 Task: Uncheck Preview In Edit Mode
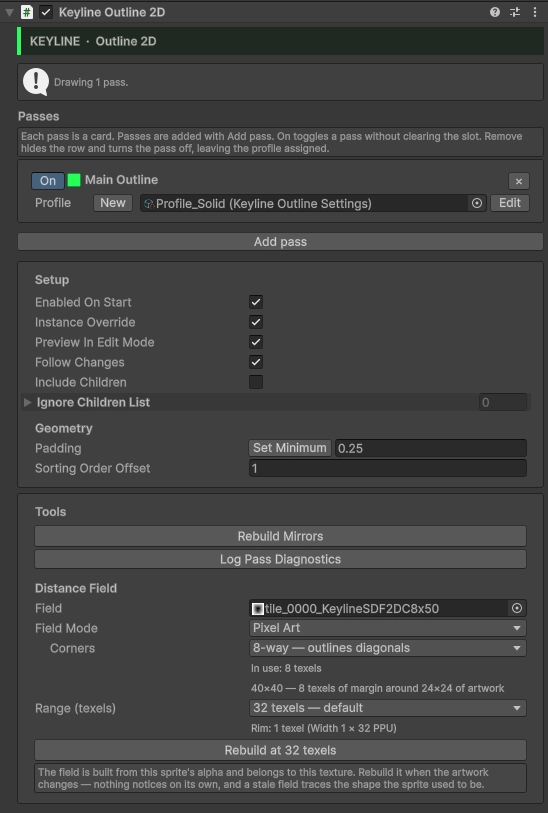[256, 342]
